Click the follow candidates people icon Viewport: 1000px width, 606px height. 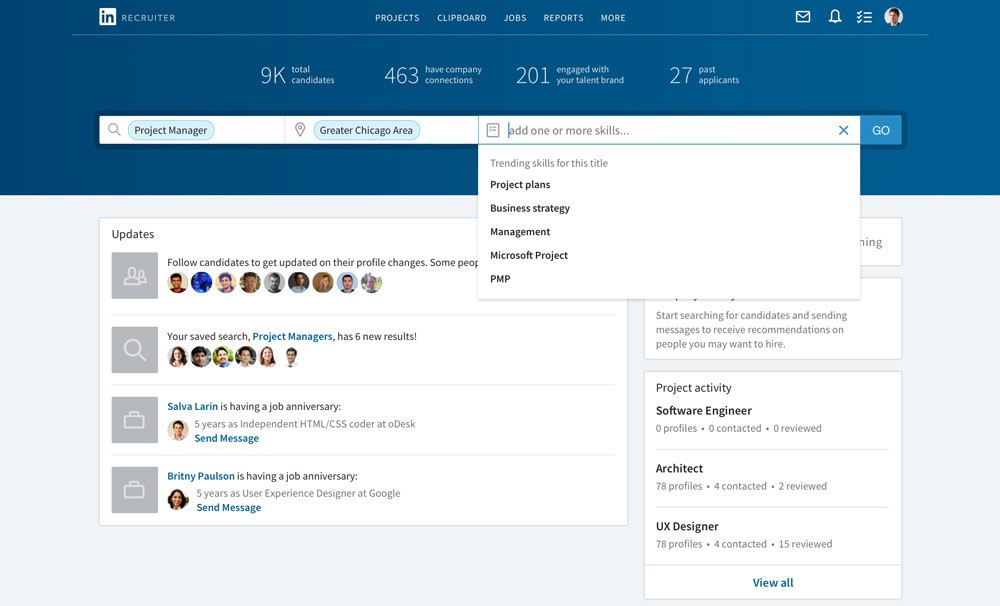tap(134, 282)
